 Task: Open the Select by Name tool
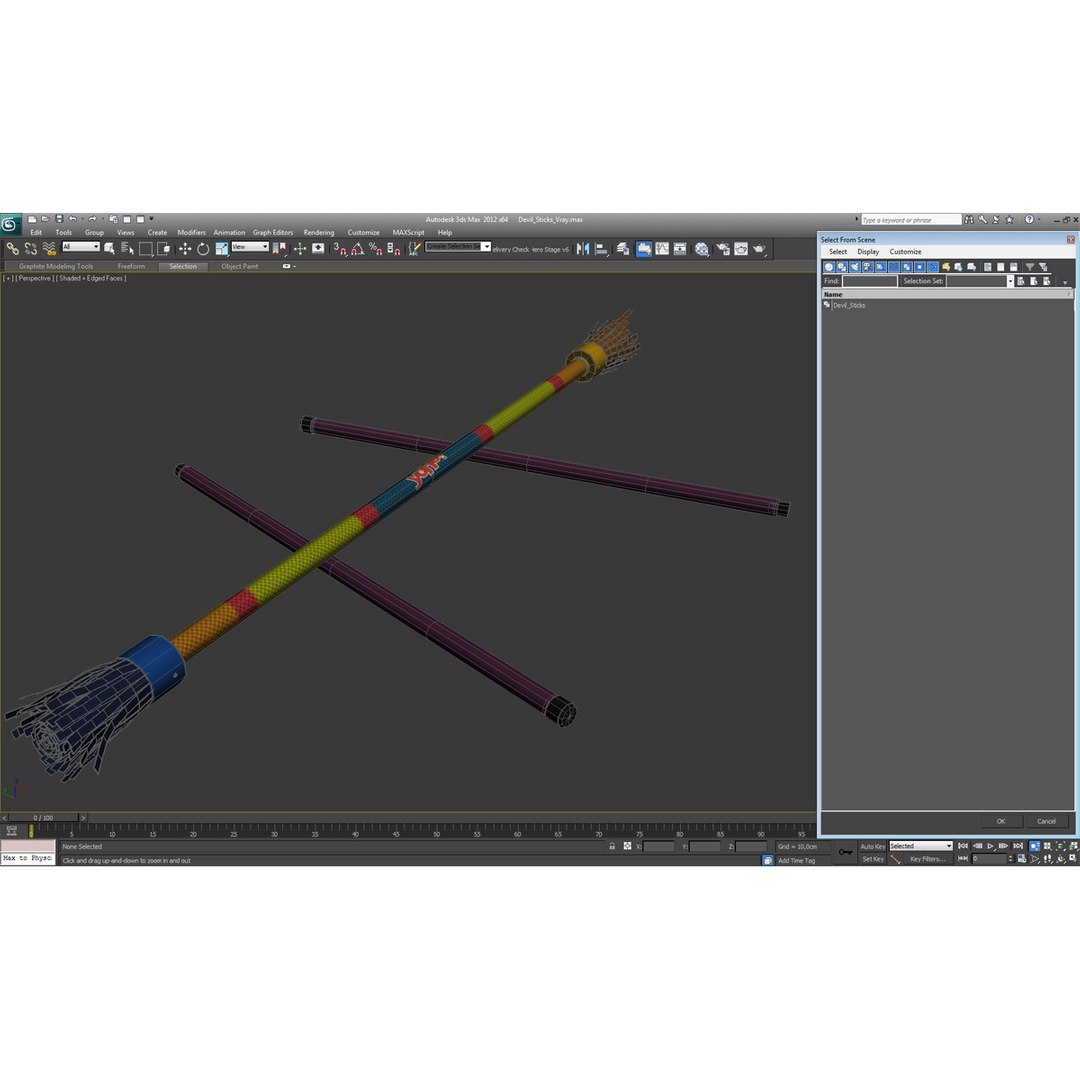tap(127, 249)
